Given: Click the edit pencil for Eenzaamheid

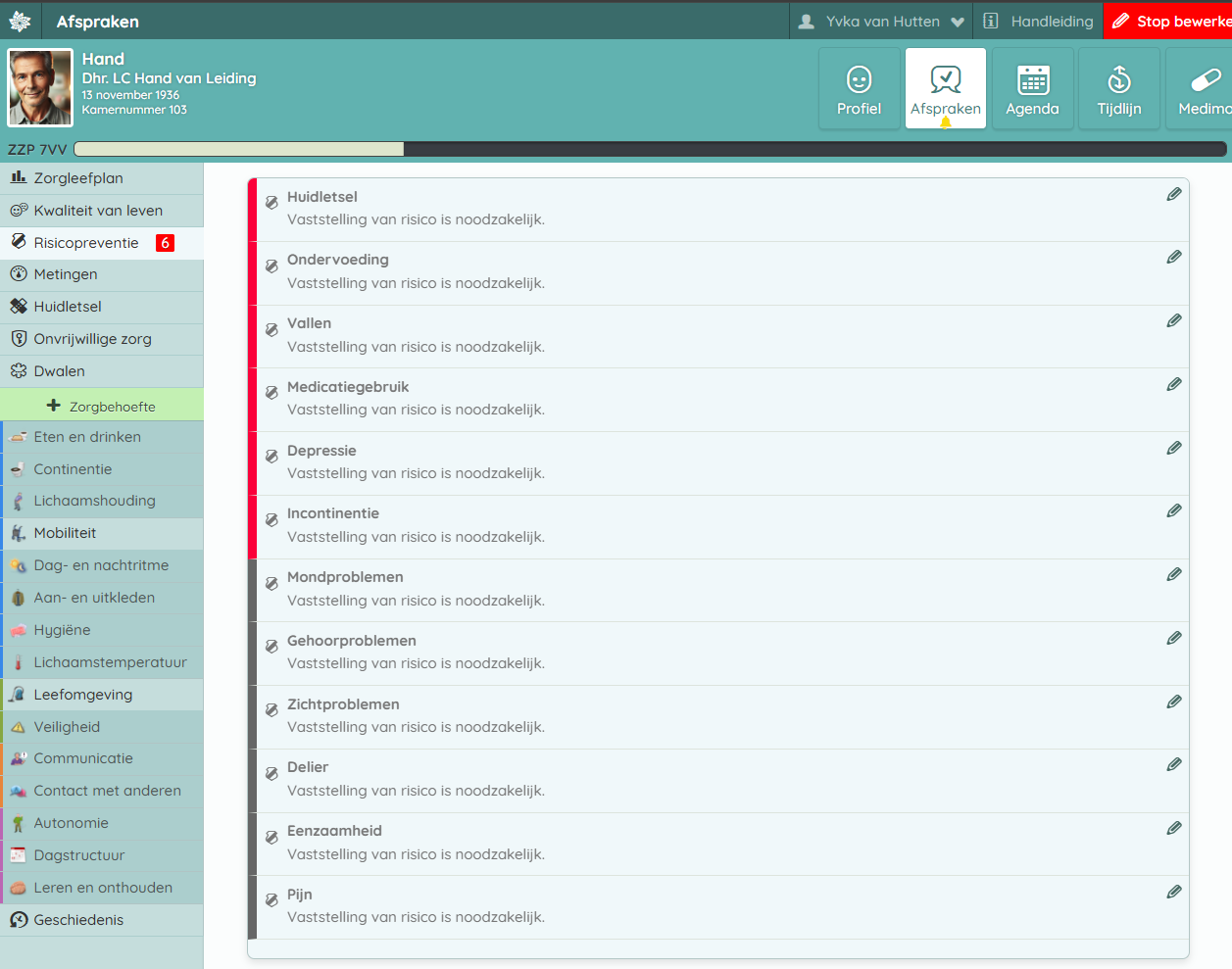Looking at the screenshot, I should point(1173,829).
